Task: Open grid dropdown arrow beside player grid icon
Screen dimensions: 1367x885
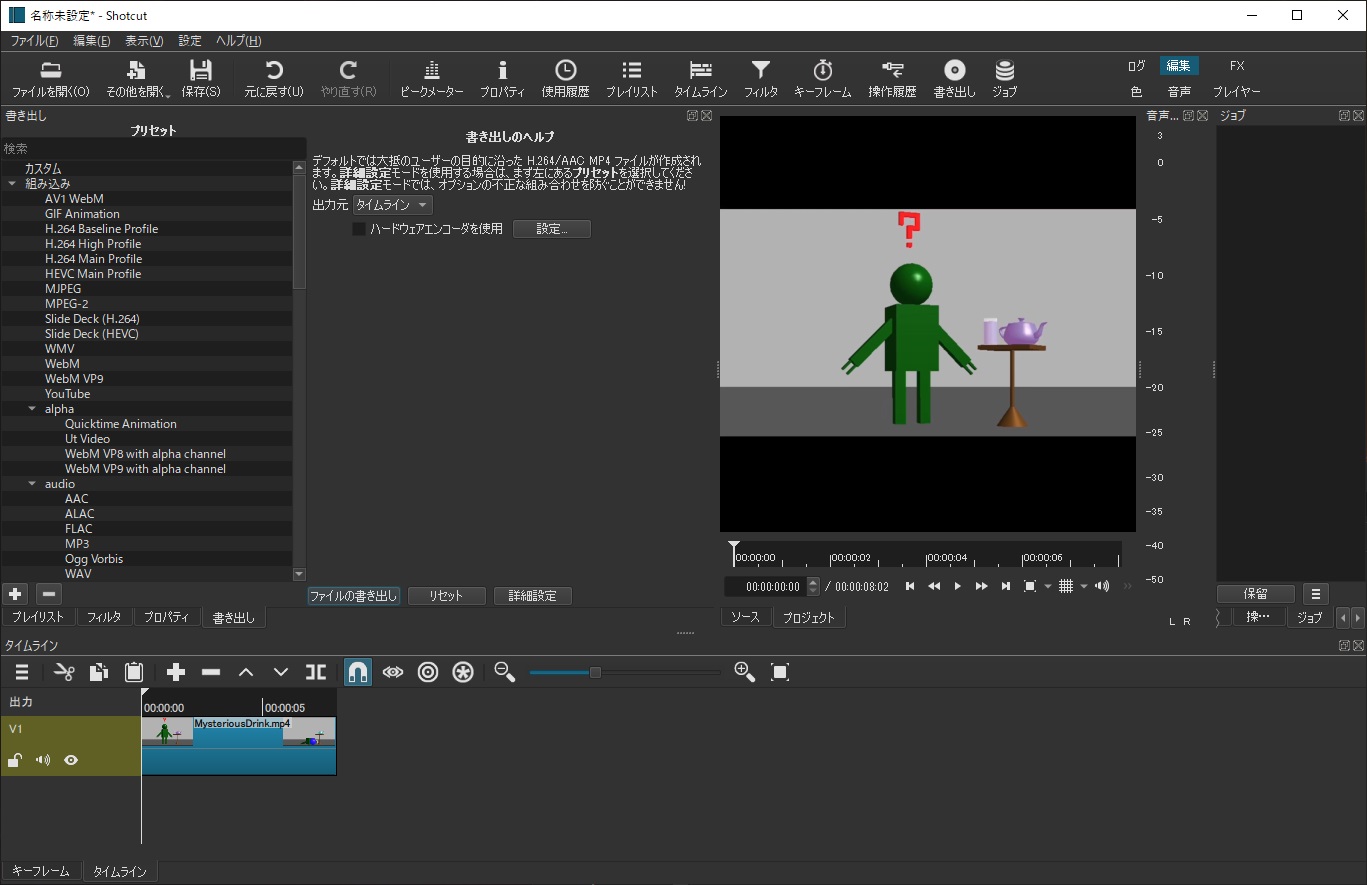Action: click(1084, 587)
